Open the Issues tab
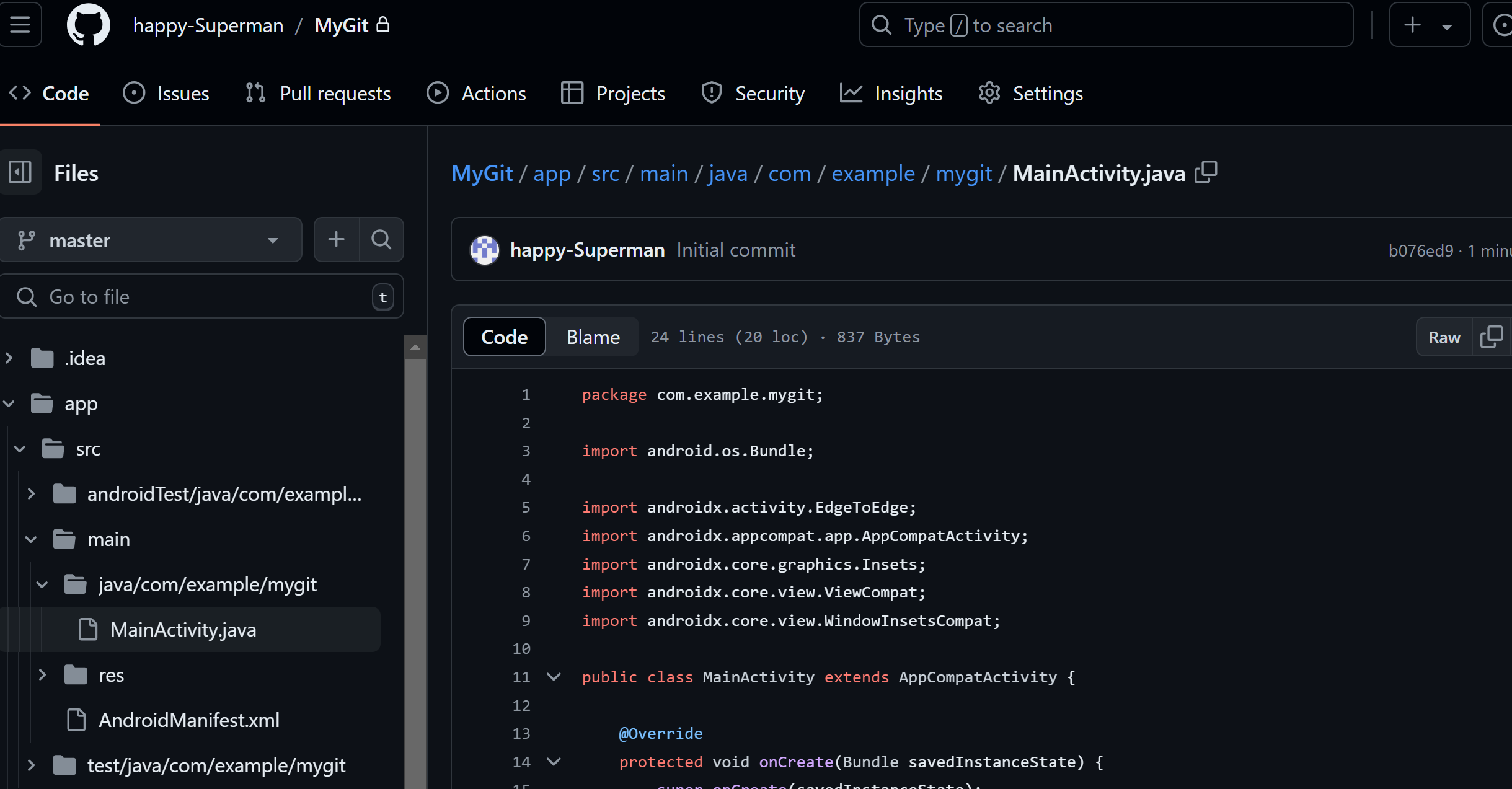The height and width of the screenshot is (789, 1512). coord(166,93)
